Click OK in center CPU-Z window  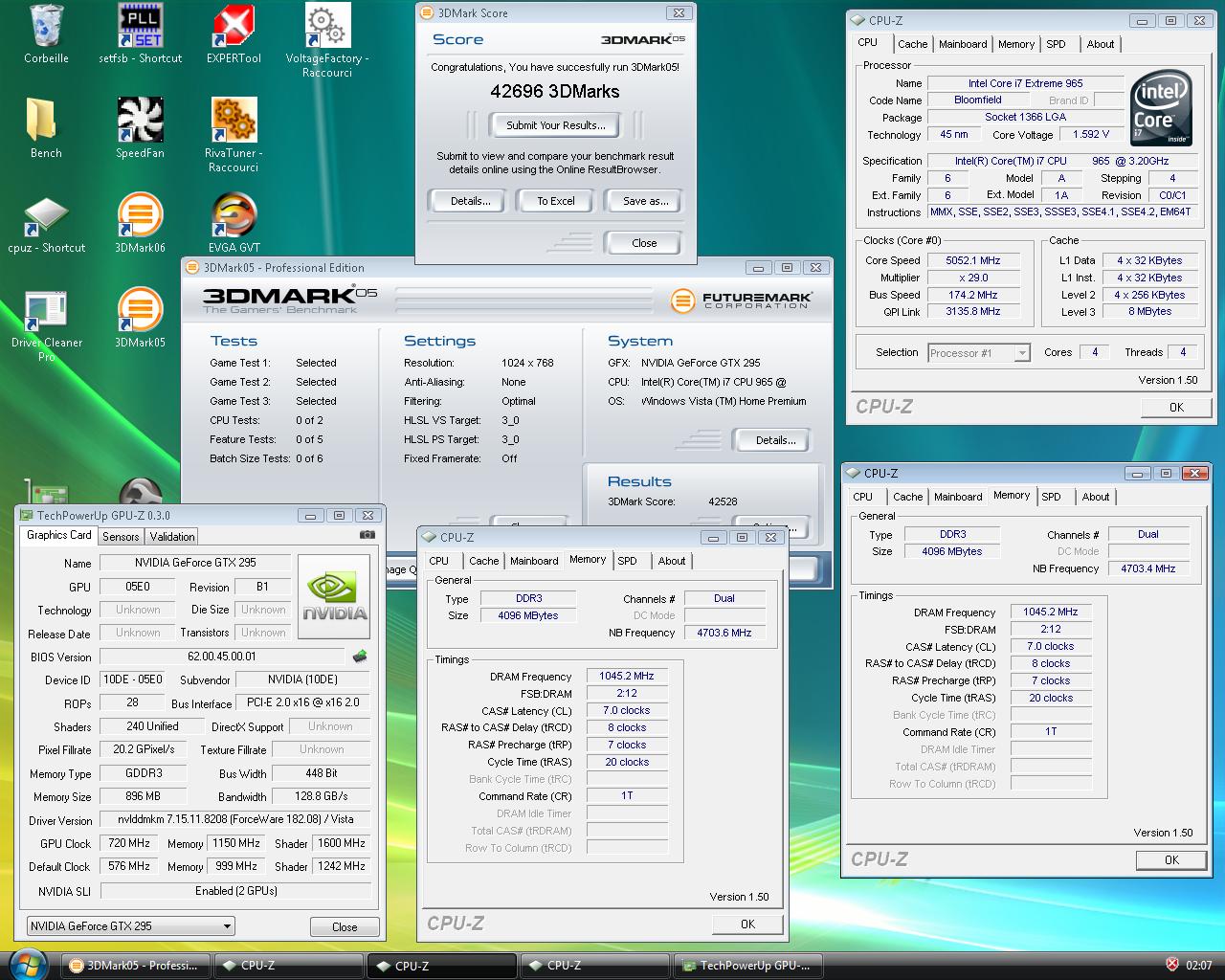747,924
